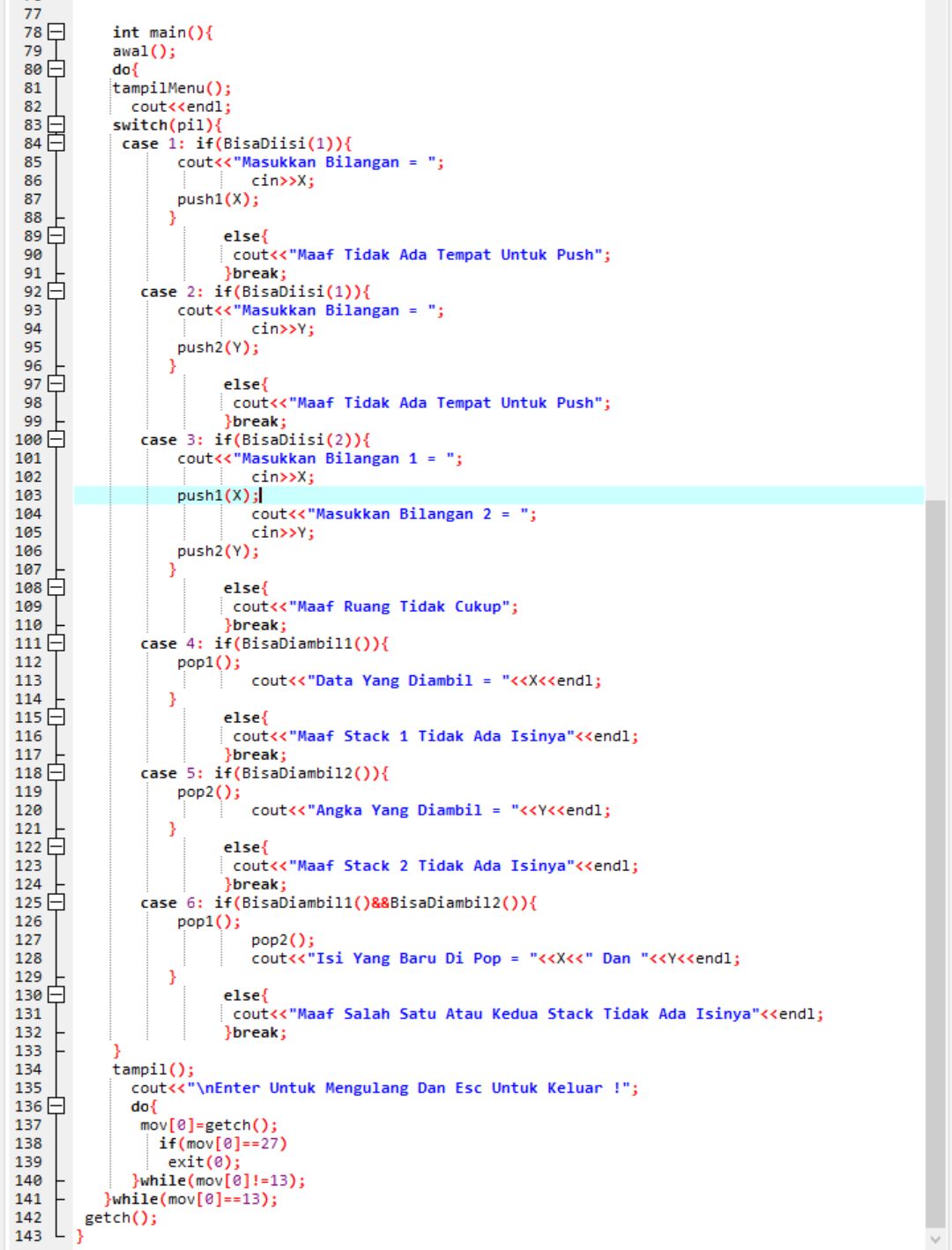Viewport: 952px width, 1250px height.
Task: Click the 'tampil();' call on line 134
Action: tap(153, 1069)
